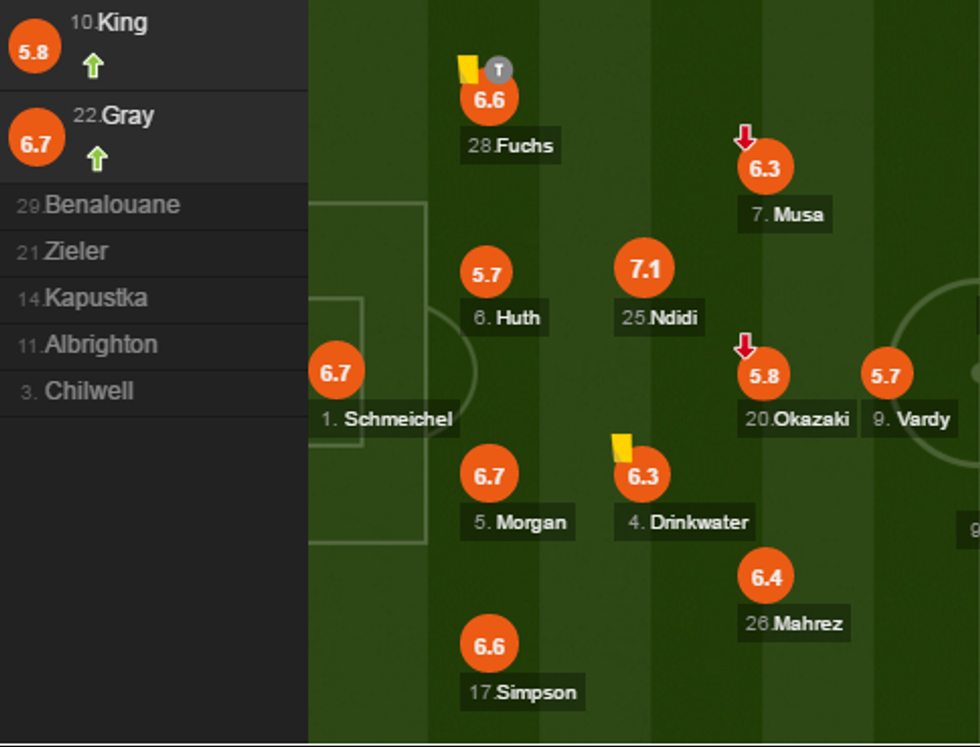980x747 pixels.
Task: Click Ndidi's 7.1 rating circle
Action: [645, 268]
